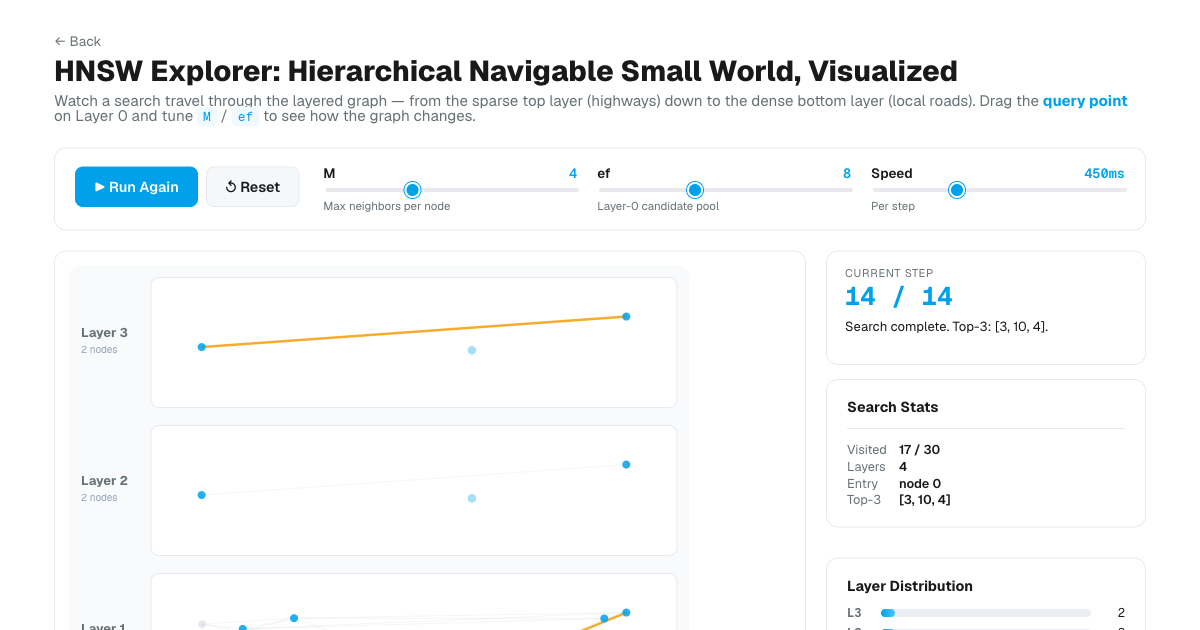Screen dimensions: 1200x630
Task: Click the 'Search Stats' heading
Action: pos(892,407)
